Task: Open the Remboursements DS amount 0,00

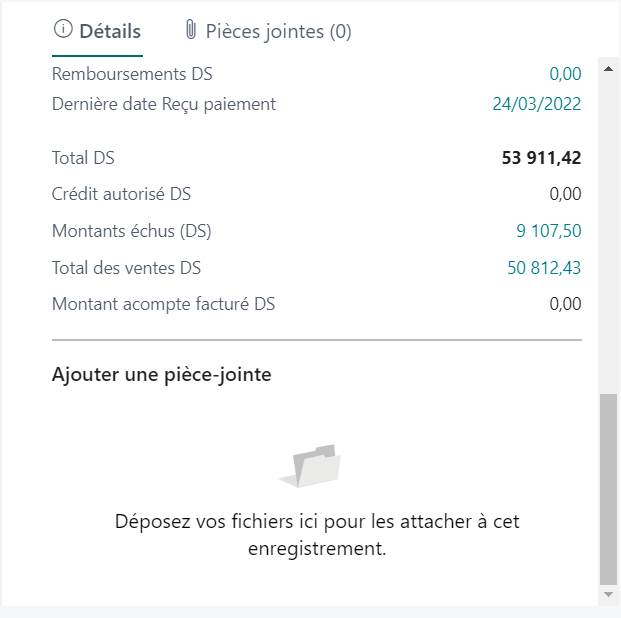Action: point(565,74)
